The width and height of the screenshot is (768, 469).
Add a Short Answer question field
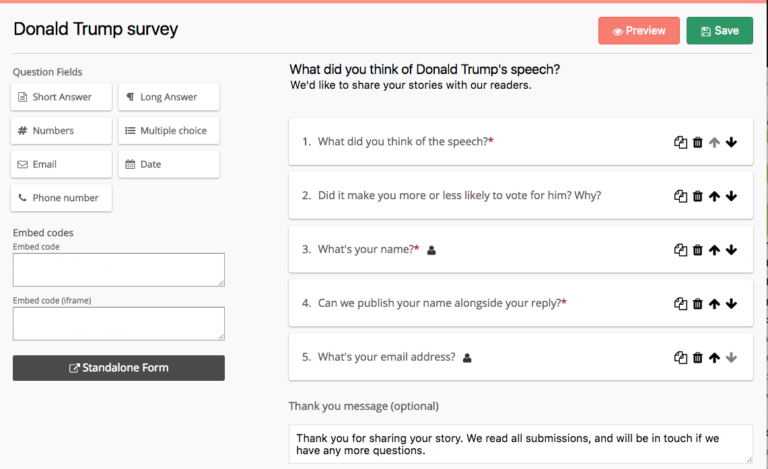[x=61, y=97]
